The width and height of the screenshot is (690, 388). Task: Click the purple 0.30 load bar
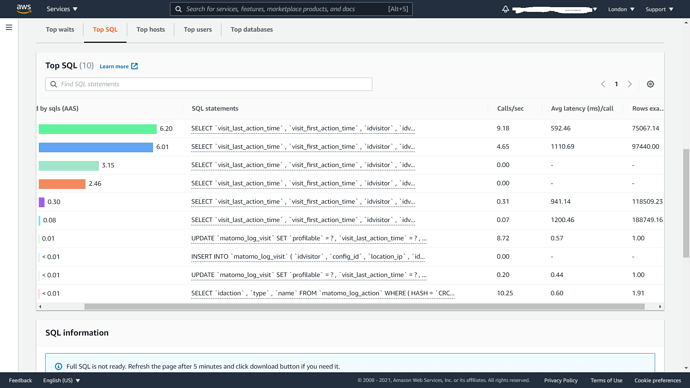pyautogui.click(x=41, y=202)
